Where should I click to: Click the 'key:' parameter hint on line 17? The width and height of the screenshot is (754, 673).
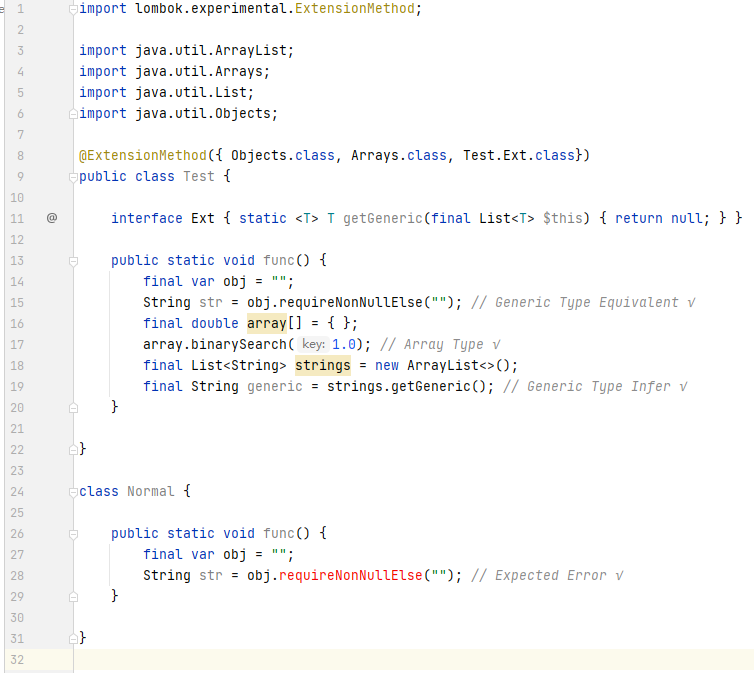point(314,344)
